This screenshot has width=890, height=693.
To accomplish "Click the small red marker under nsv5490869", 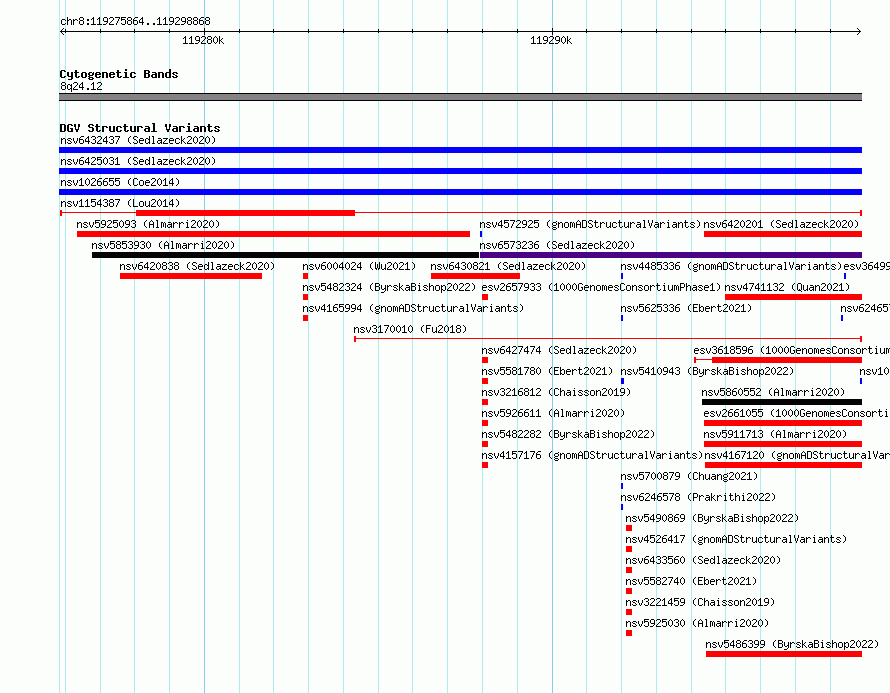I will click(629, 528).
